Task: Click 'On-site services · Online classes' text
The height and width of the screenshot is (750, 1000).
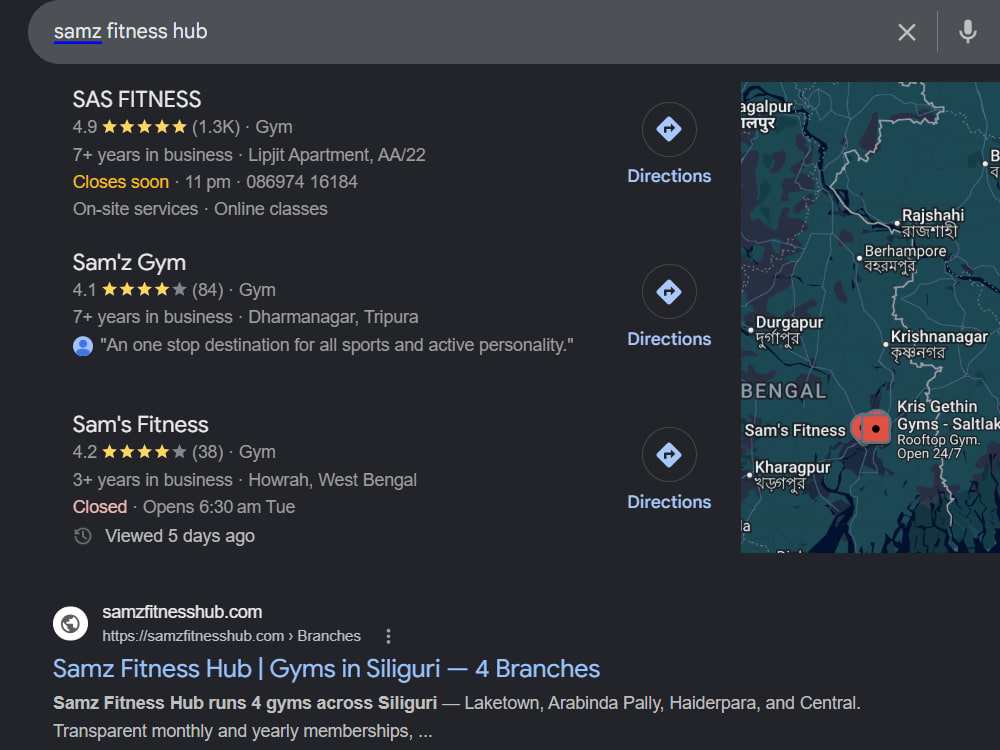Action: pos(200,209)
